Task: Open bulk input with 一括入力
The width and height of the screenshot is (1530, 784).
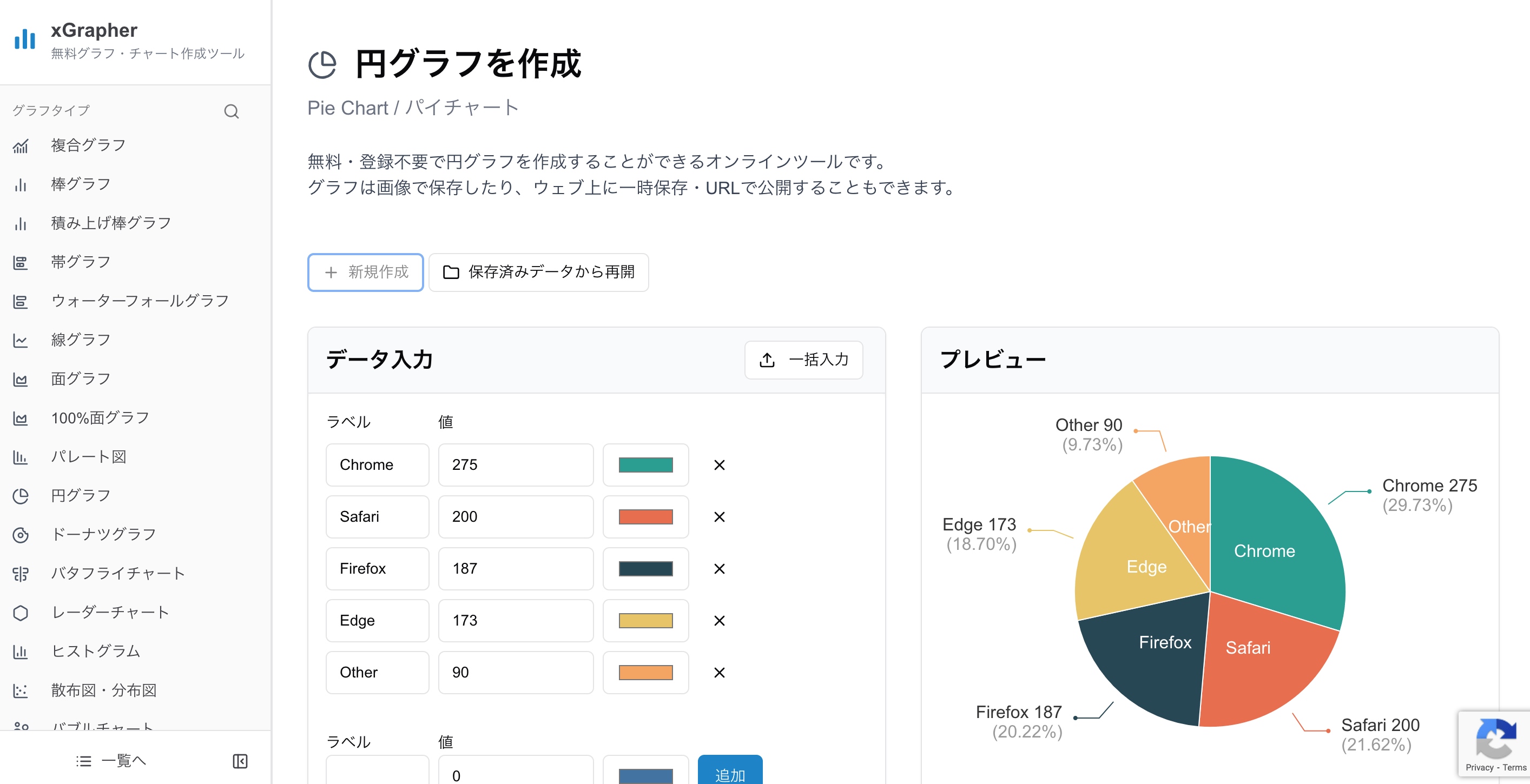Action: coord(803,360)
